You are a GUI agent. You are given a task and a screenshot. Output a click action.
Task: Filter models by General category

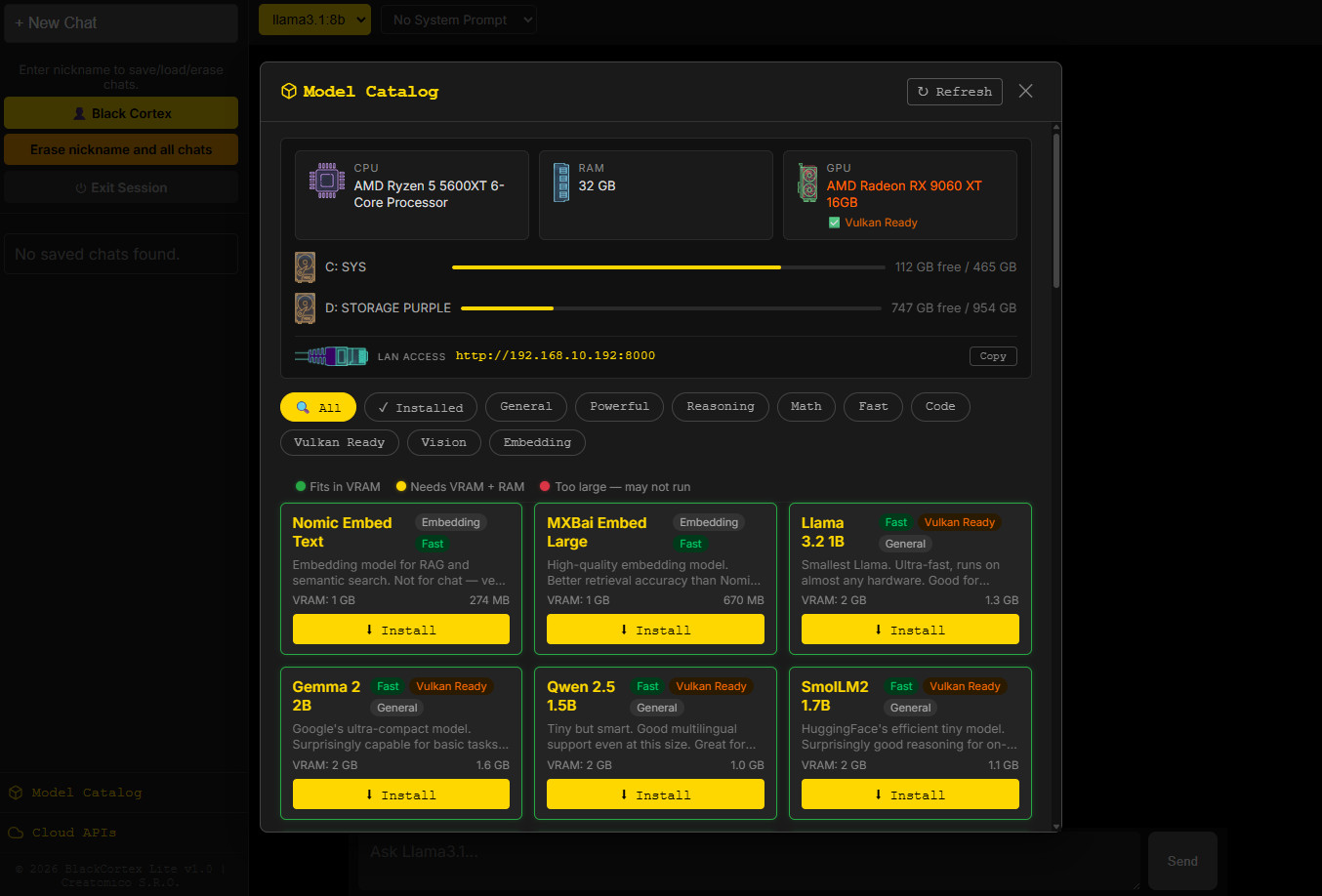(526, 407)
